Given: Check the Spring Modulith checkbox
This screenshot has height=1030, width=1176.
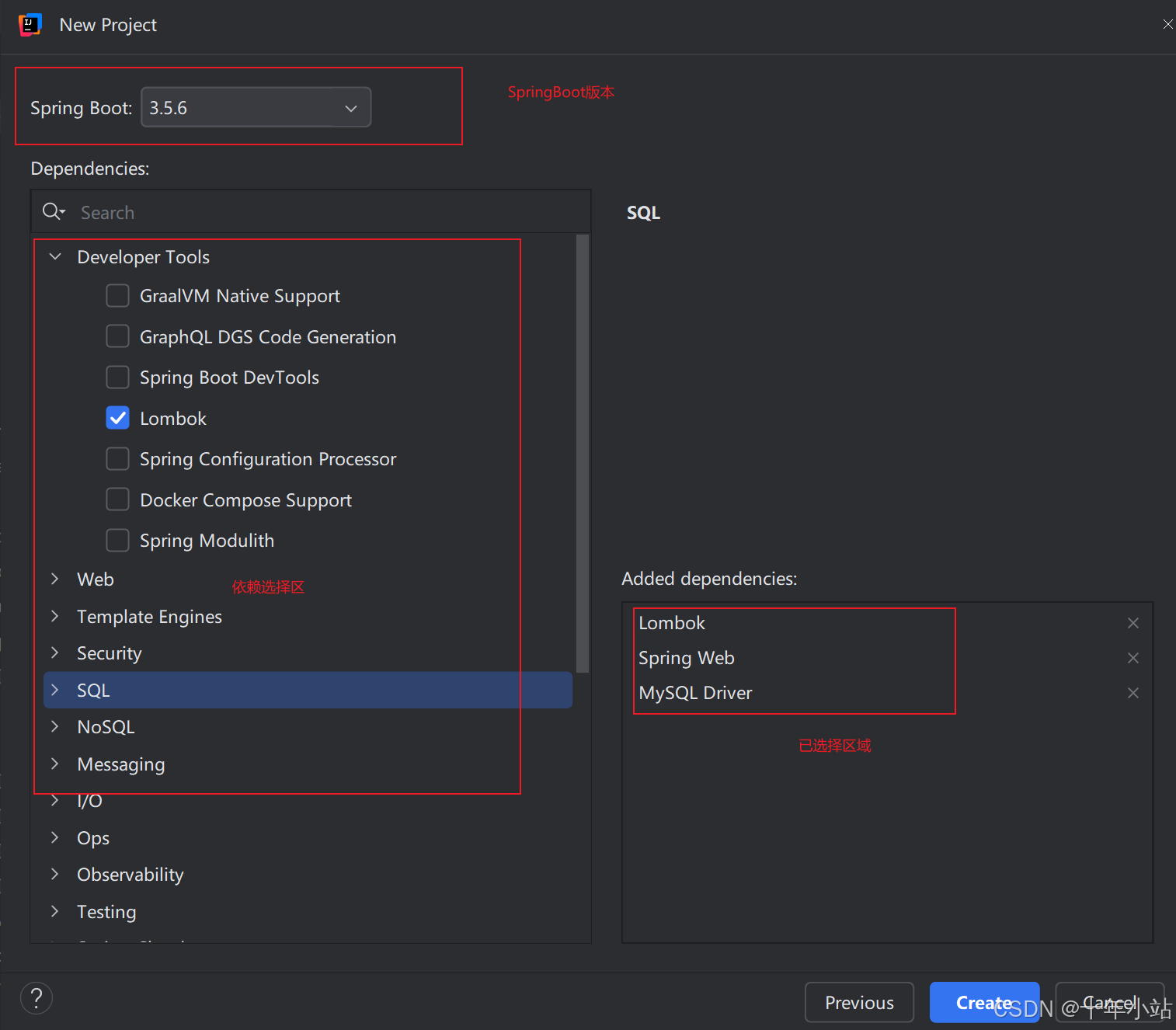Looking at the screenshot, I should 117,541.
